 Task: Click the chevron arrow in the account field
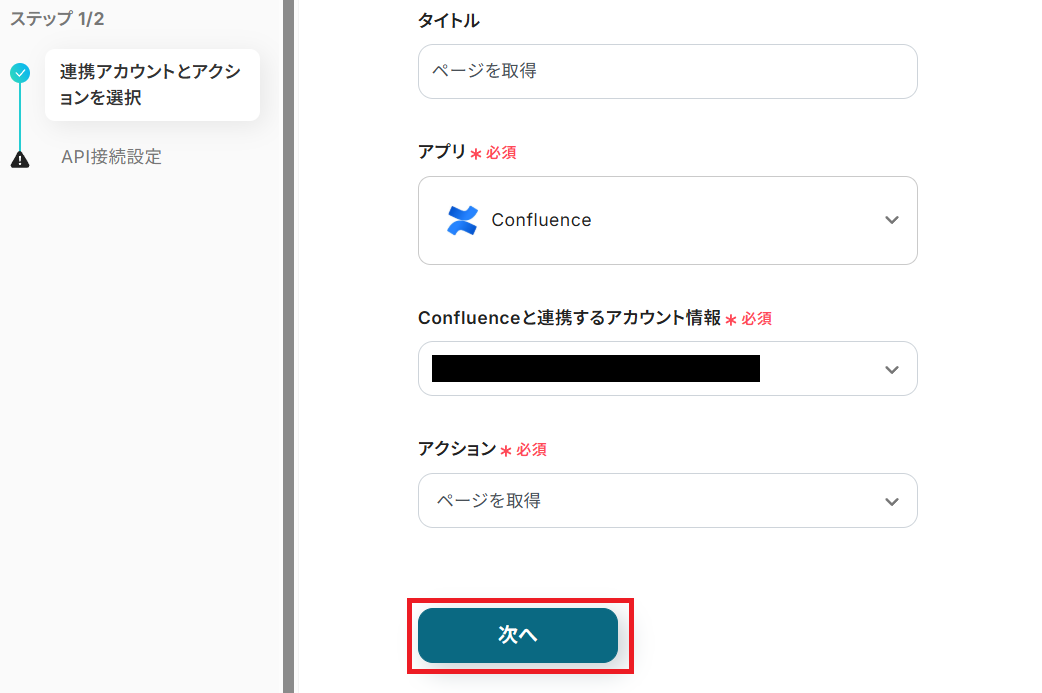pos(892,370)
